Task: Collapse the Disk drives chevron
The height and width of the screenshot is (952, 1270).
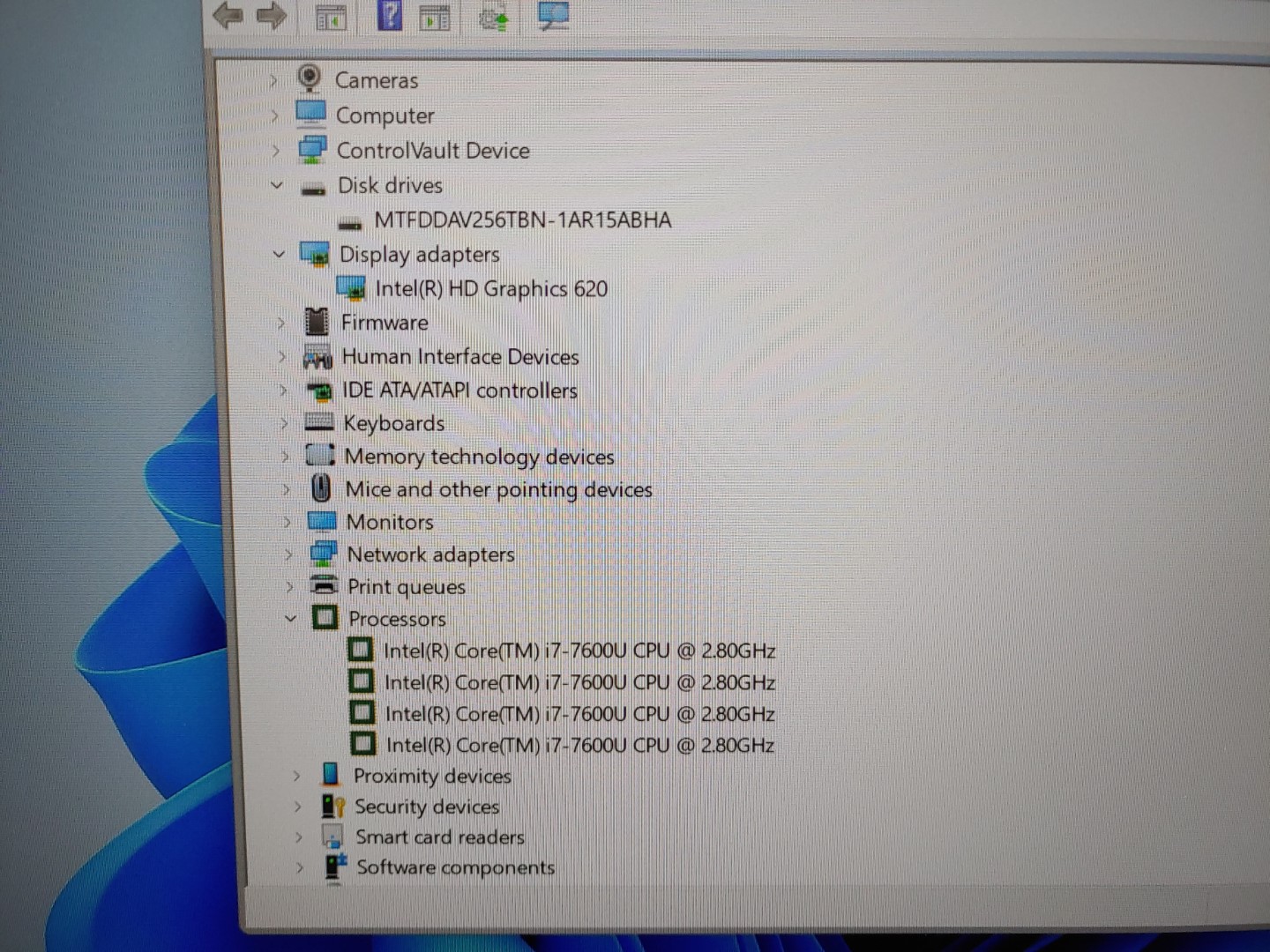Action: coord(276,185)
